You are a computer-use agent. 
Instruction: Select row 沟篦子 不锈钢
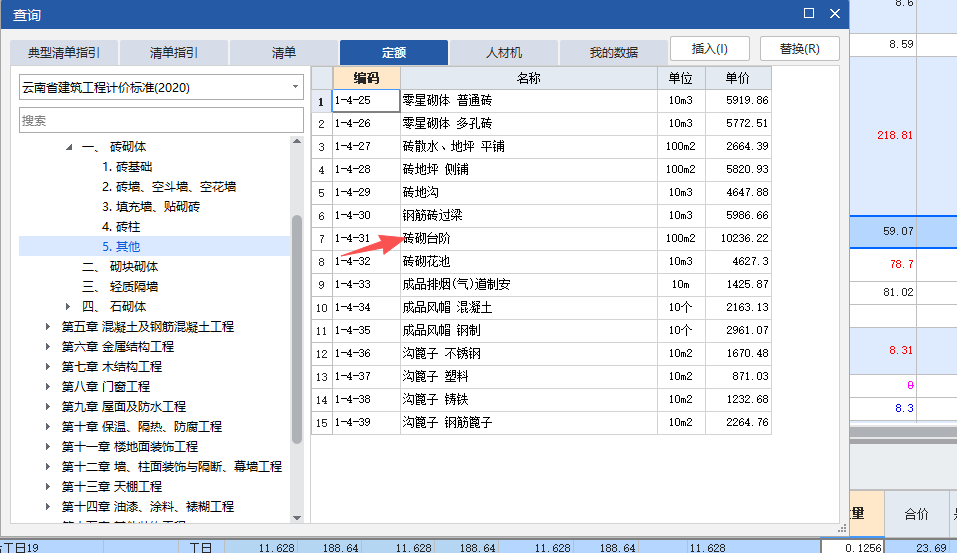pyautogui.click(x=541, y=353)
